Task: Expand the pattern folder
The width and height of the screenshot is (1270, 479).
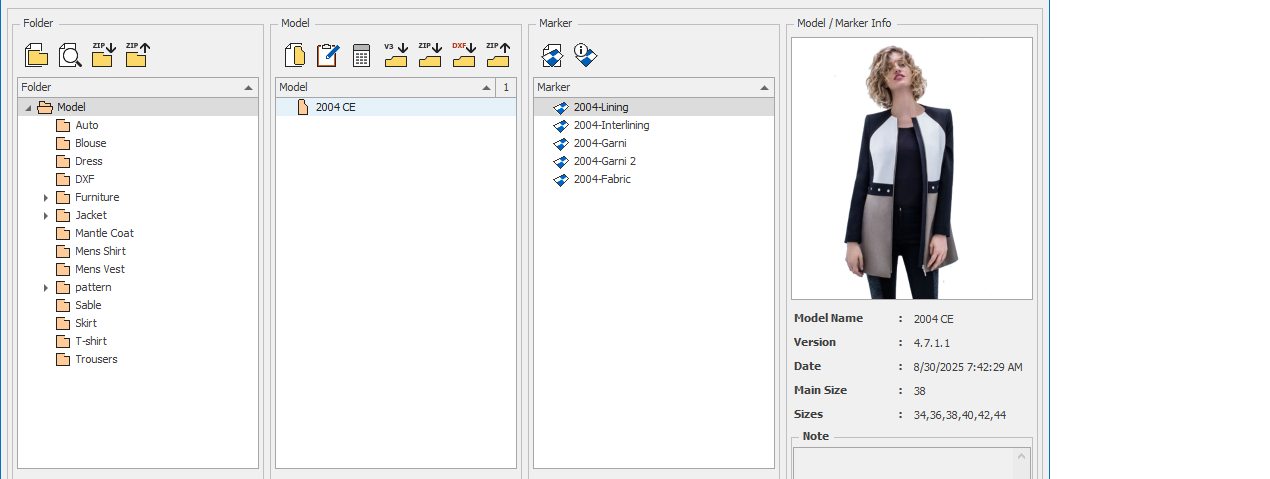Action: [x=46, y=288]
